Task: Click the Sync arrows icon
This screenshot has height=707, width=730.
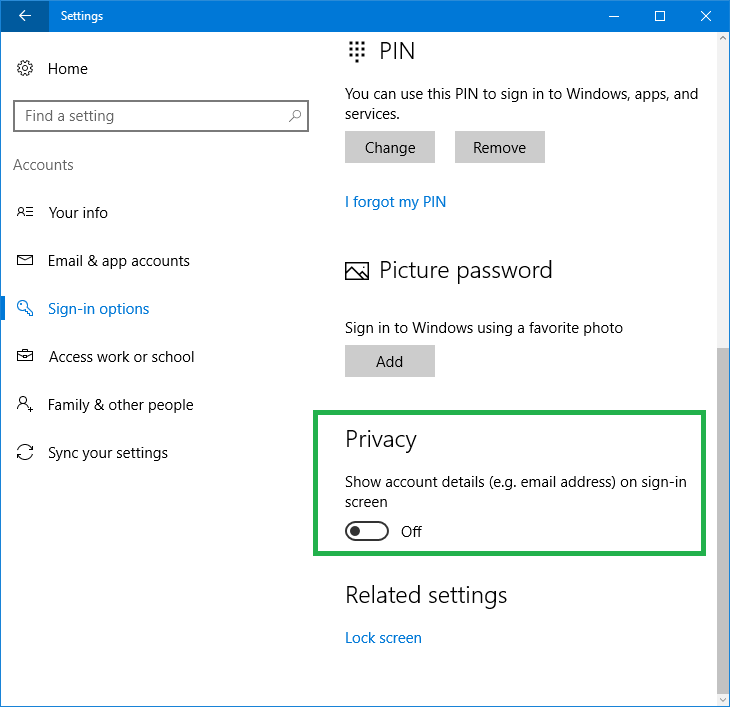Action: point(25,452)
